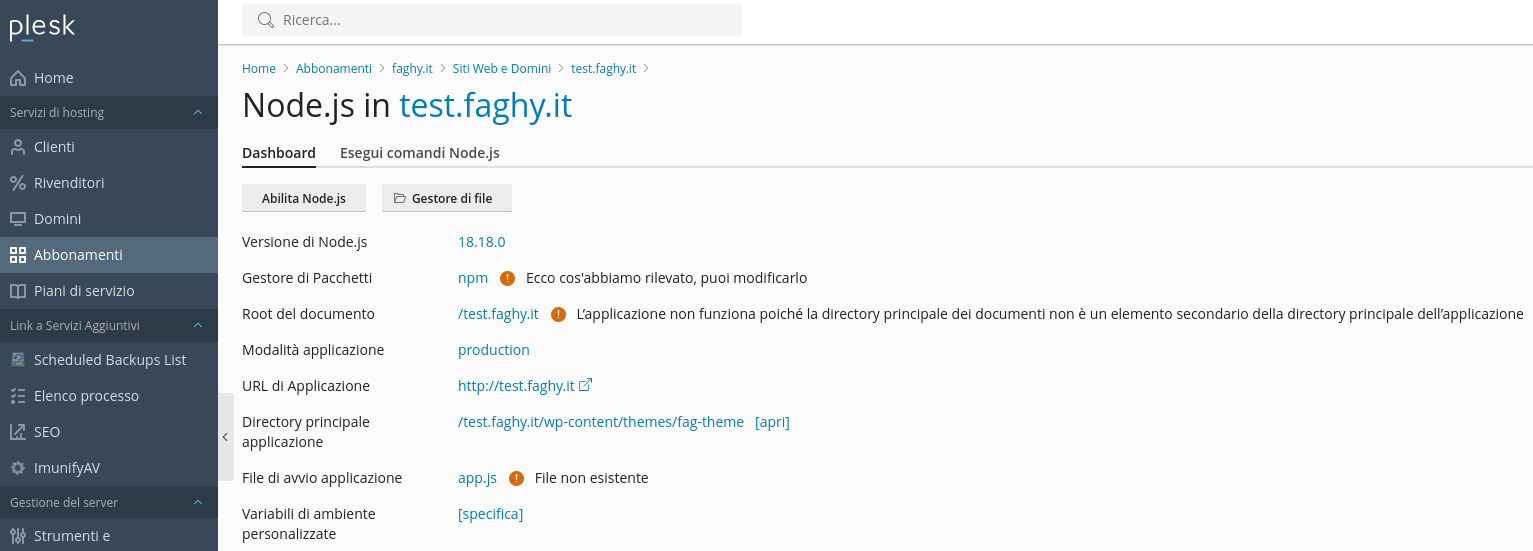This screenshot has width=1533, height=551.
Task: Click the Plesk logo
Action: pos(42,27)
